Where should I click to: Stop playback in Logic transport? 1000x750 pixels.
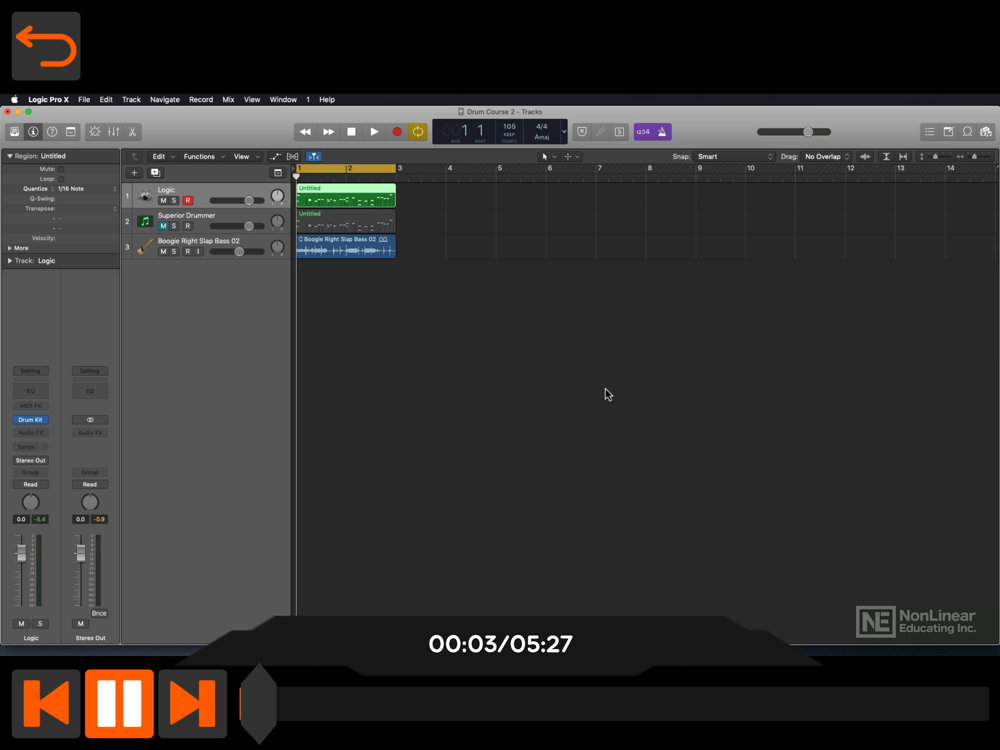tap(351, 132)
